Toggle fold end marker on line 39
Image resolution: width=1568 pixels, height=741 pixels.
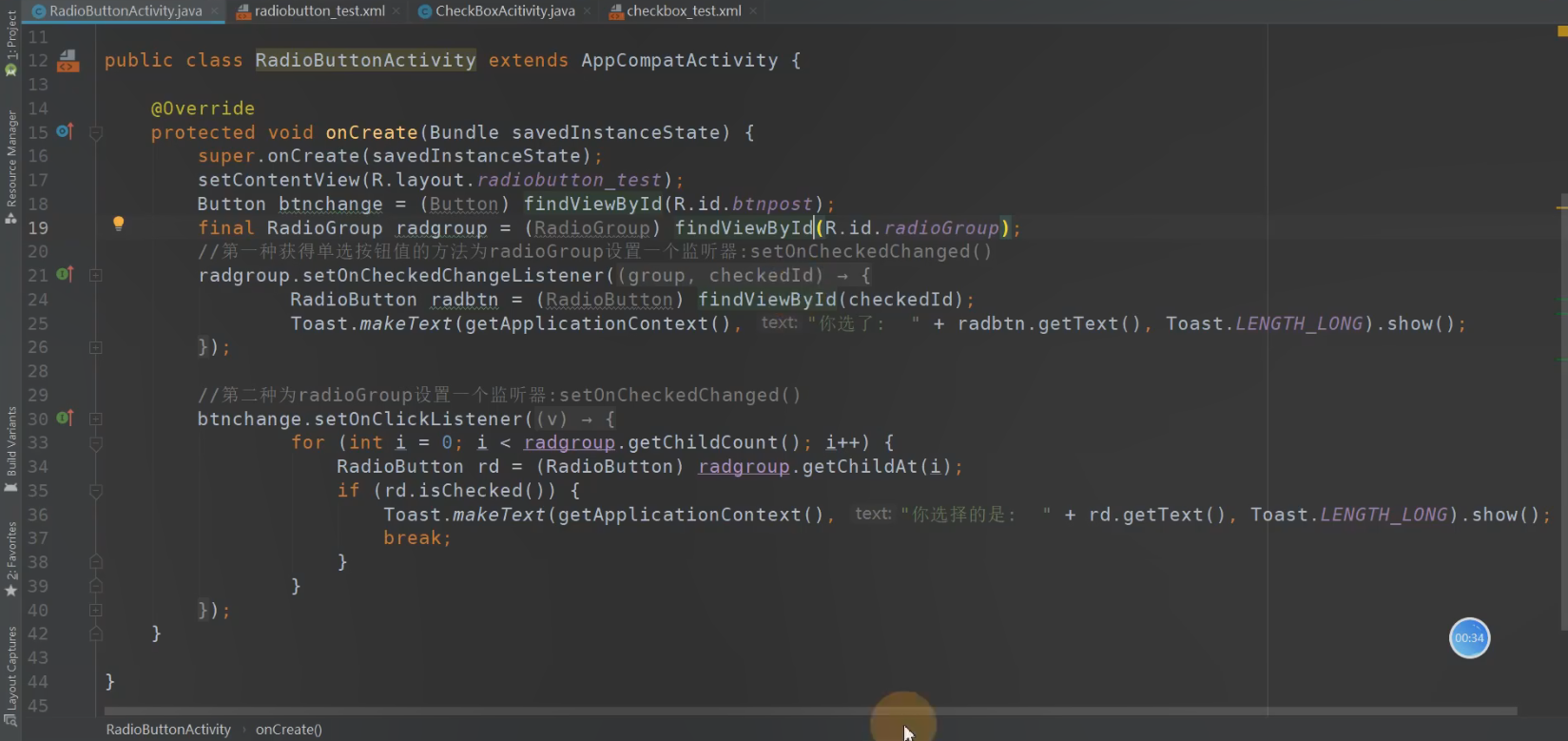(x=96, y=585)
